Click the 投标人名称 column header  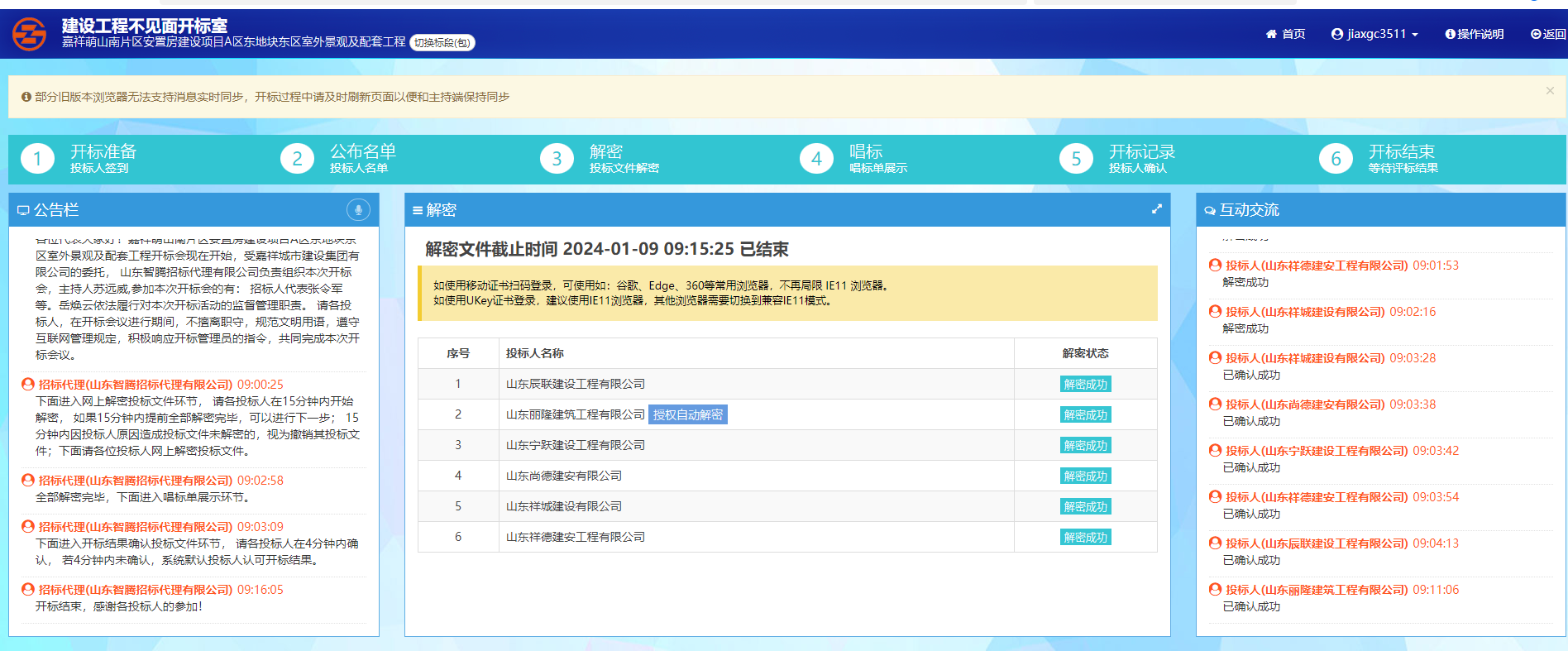pyautogui.click(x=535, y=353)
